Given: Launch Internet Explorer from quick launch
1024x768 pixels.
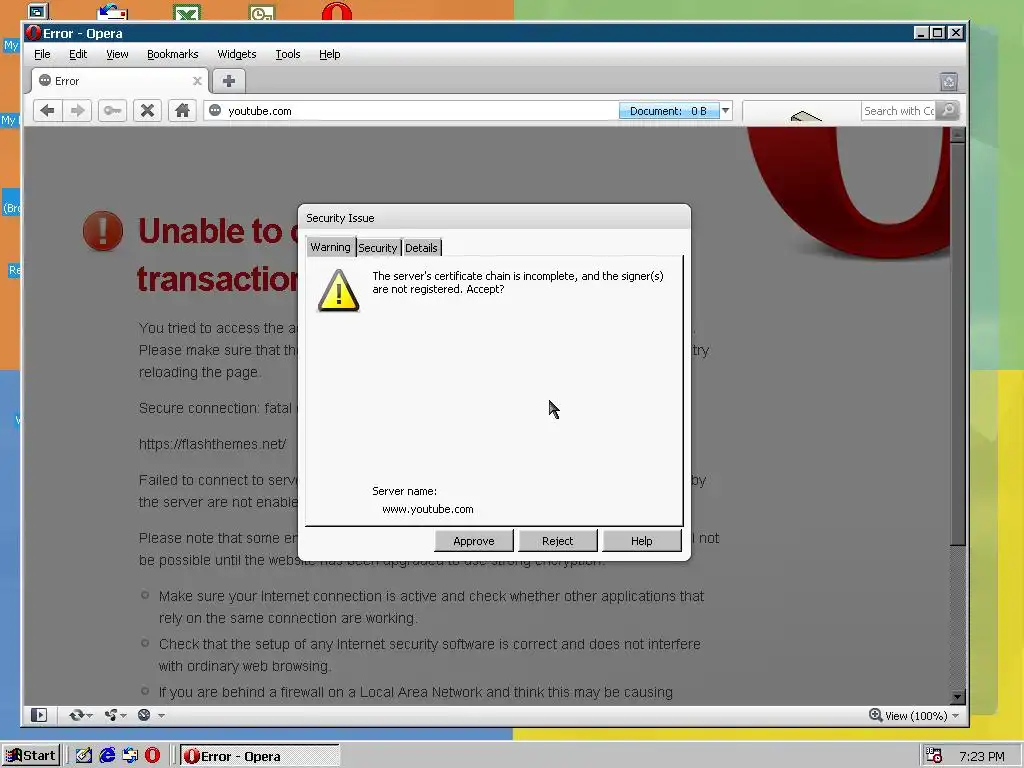Looking at the screenshot, I should tap(107, 756).
